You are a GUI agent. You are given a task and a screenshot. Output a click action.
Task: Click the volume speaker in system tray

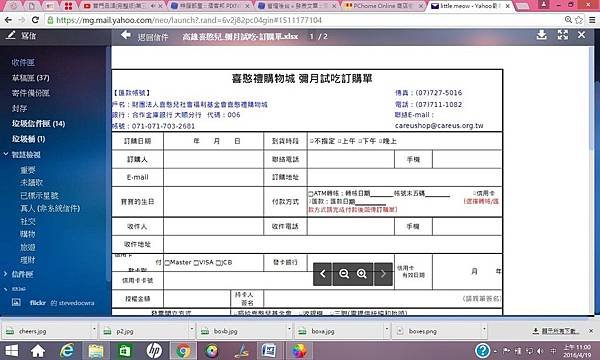pyautogui.click(x=540, y=351)
